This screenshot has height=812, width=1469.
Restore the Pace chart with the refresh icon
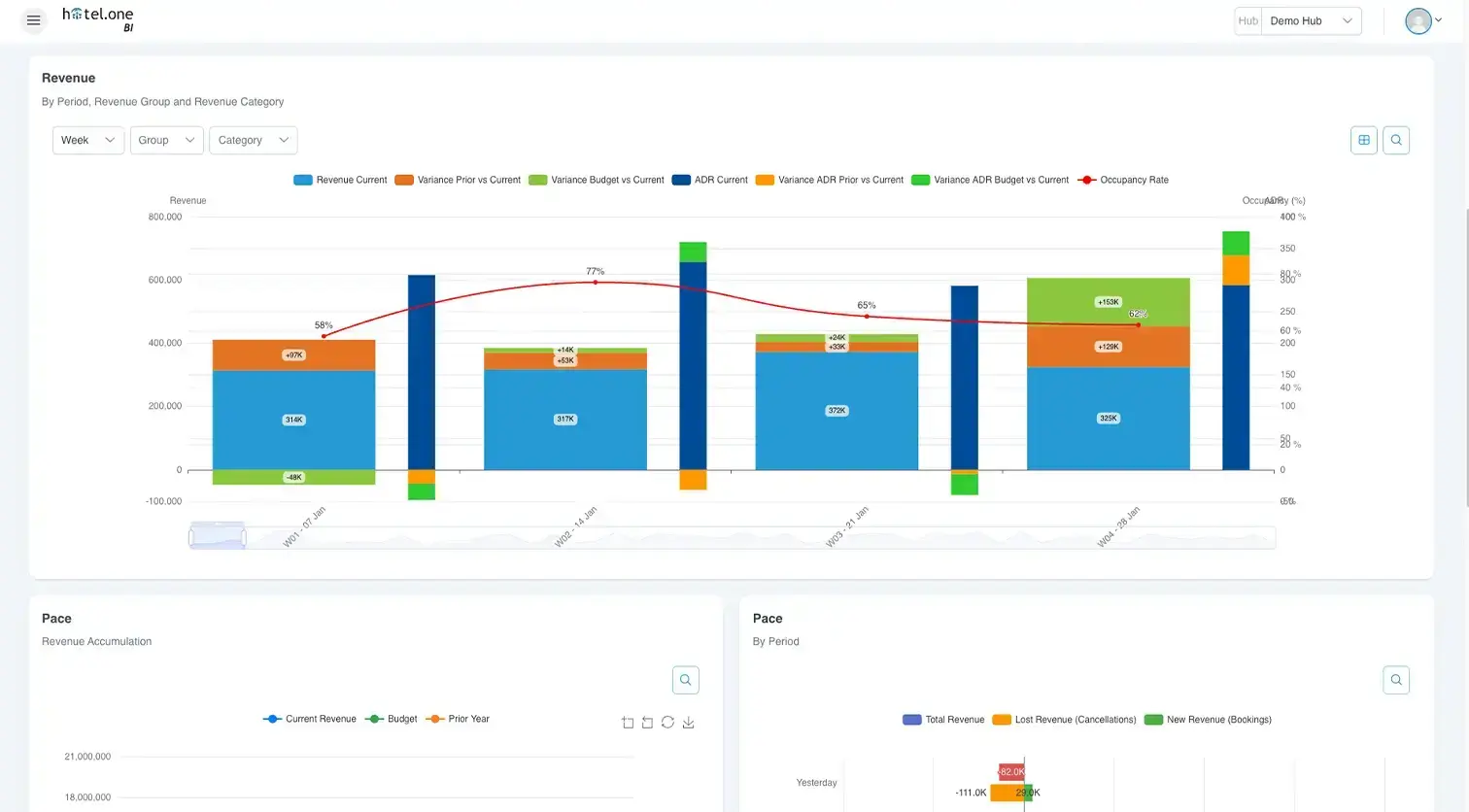click(667, 723)
